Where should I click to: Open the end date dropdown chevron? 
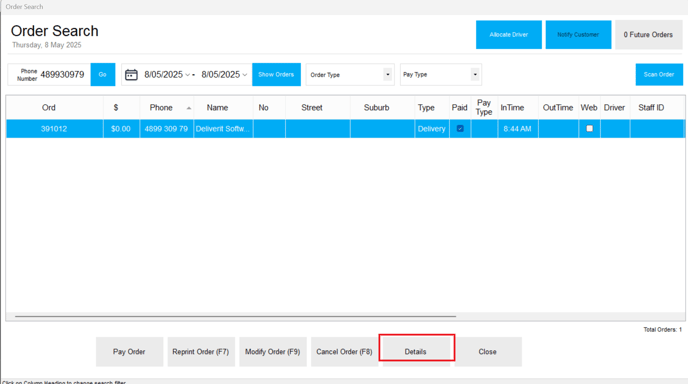244,75
